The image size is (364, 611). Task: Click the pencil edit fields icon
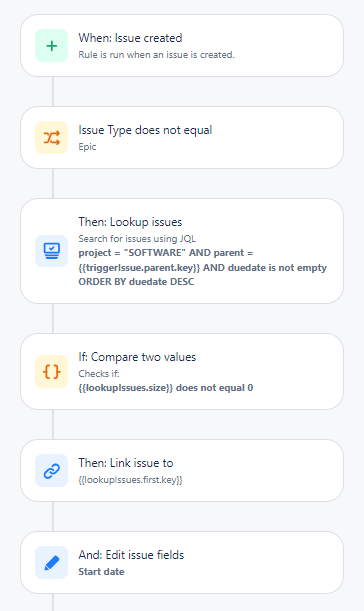pyautogui.click(x=51, y=562)
